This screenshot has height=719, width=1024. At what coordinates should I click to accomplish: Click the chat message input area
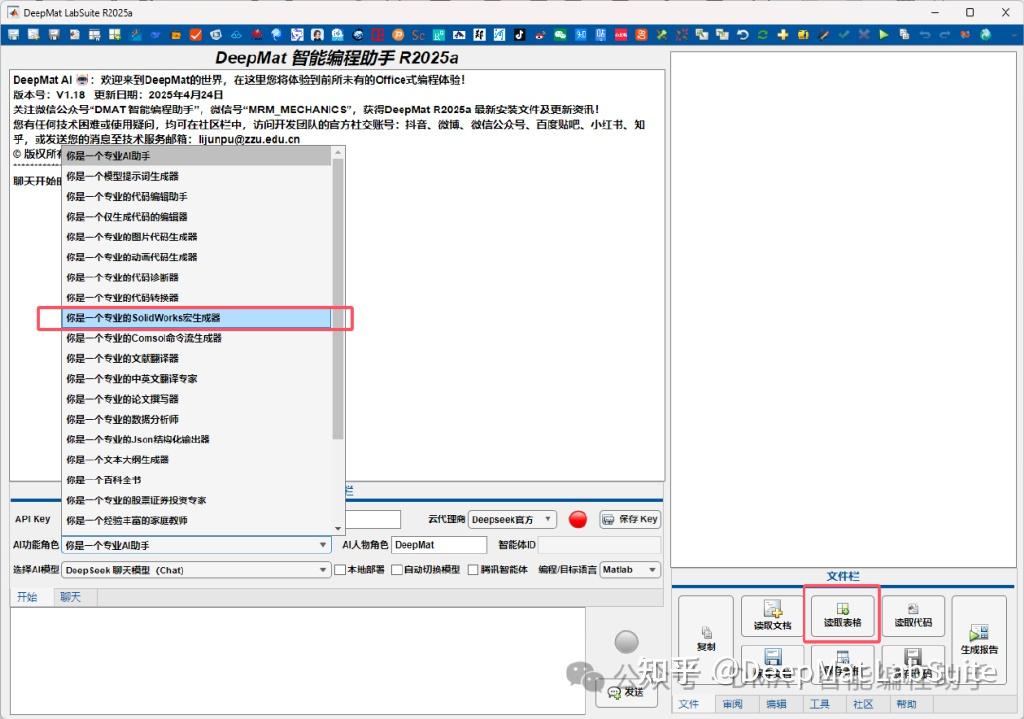tap(298, 661)
